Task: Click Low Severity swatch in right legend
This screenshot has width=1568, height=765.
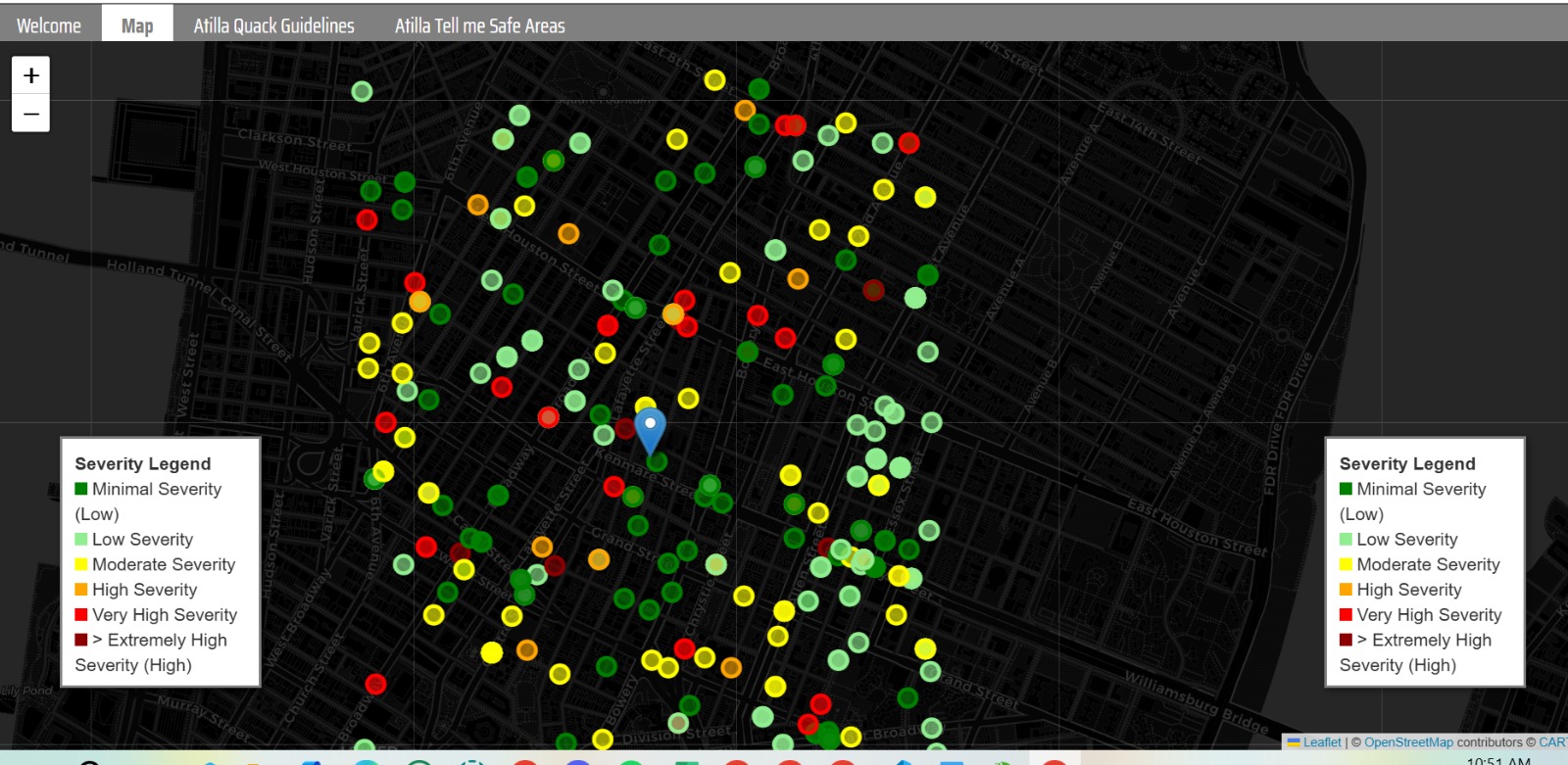Action: pyautogui.click(x=1346, y=539)
